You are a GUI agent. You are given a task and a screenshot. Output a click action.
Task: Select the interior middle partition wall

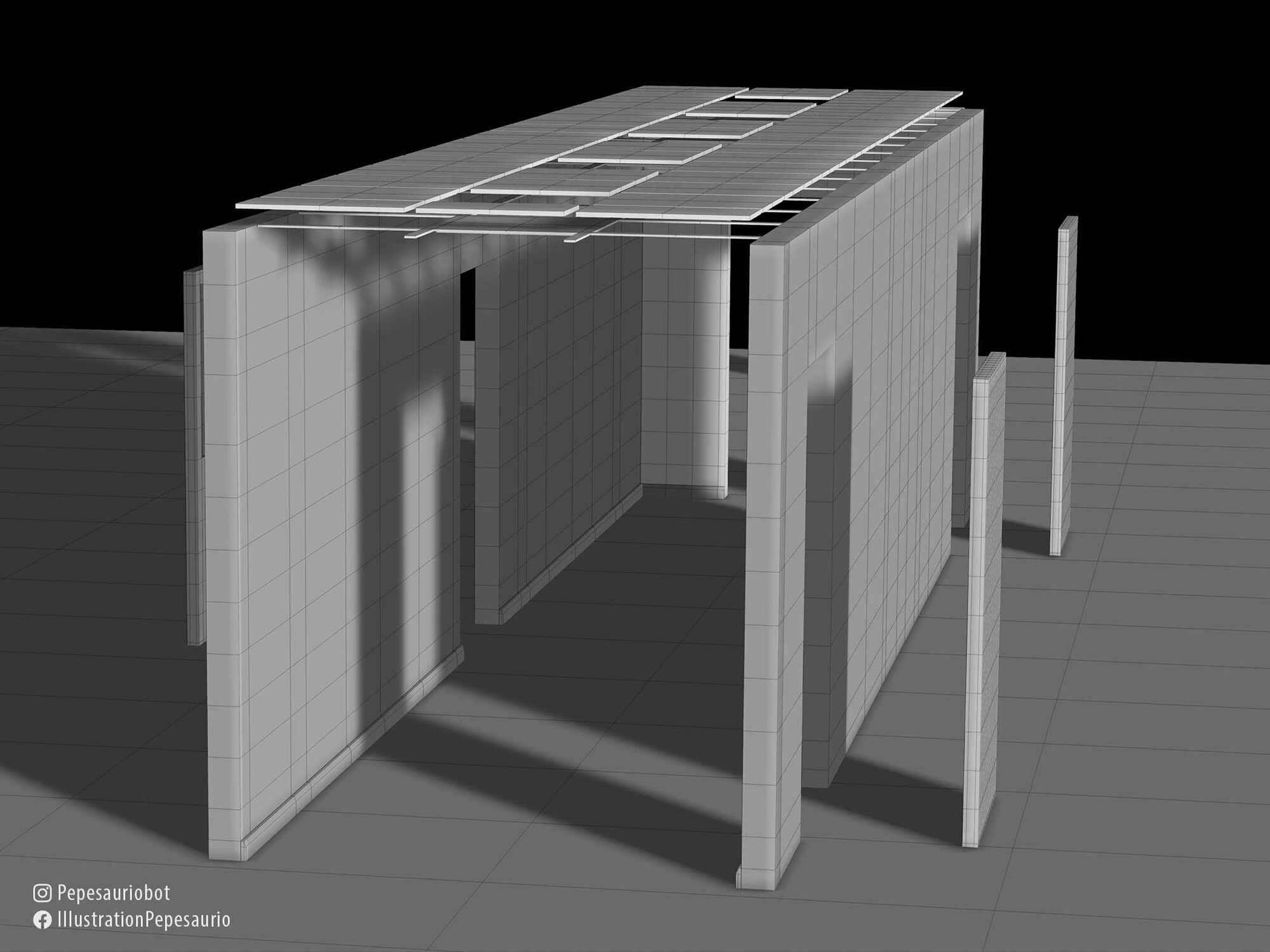click(559, 413)
